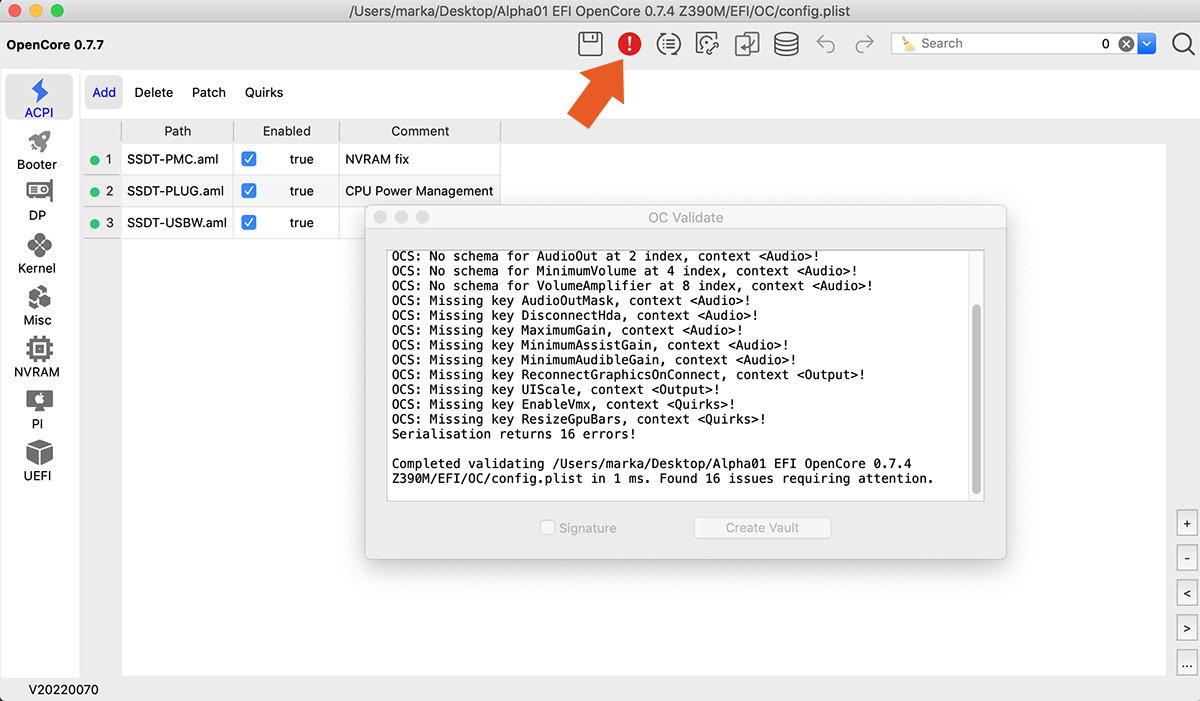Open the ACPI section in sidebar
The image size is (1200, 701).
(40, 98)
